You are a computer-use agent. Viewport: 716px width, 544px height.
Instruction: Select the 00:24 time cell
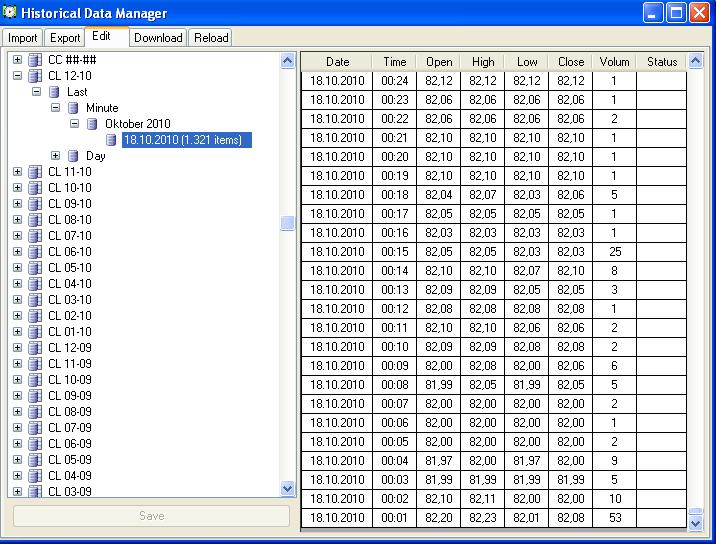coord(395,81)
